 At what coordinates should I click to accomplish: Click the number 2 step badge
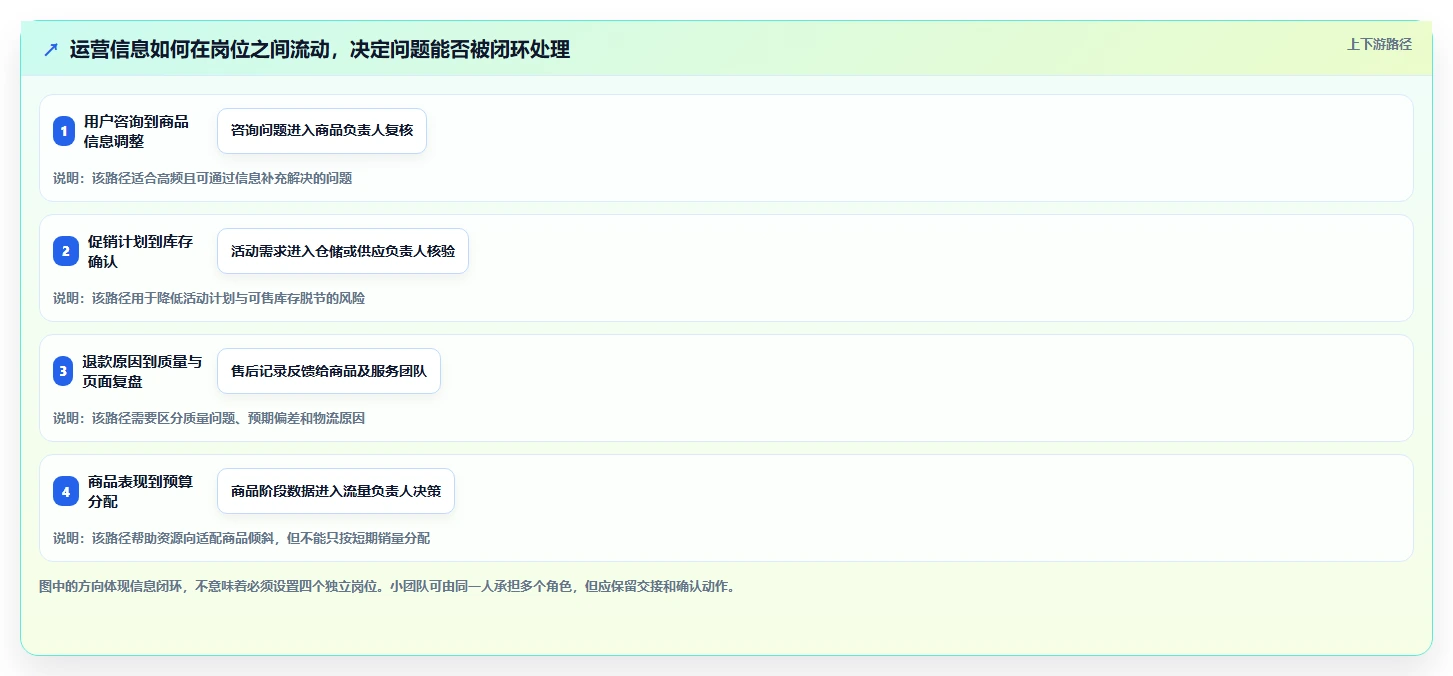pyautogui.click(x=65, y=251)
